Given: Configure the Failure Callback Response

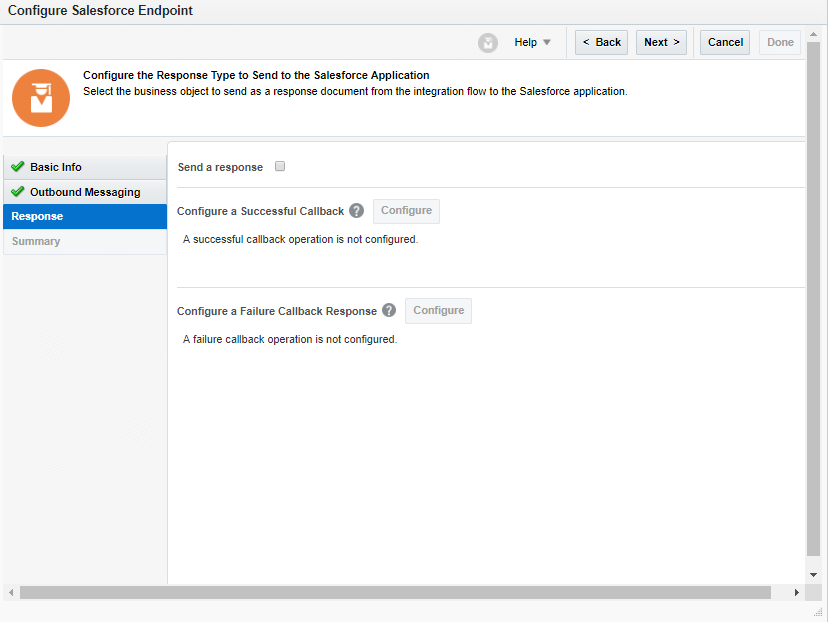Looking at the screenshot, I should tap(438, 310).
